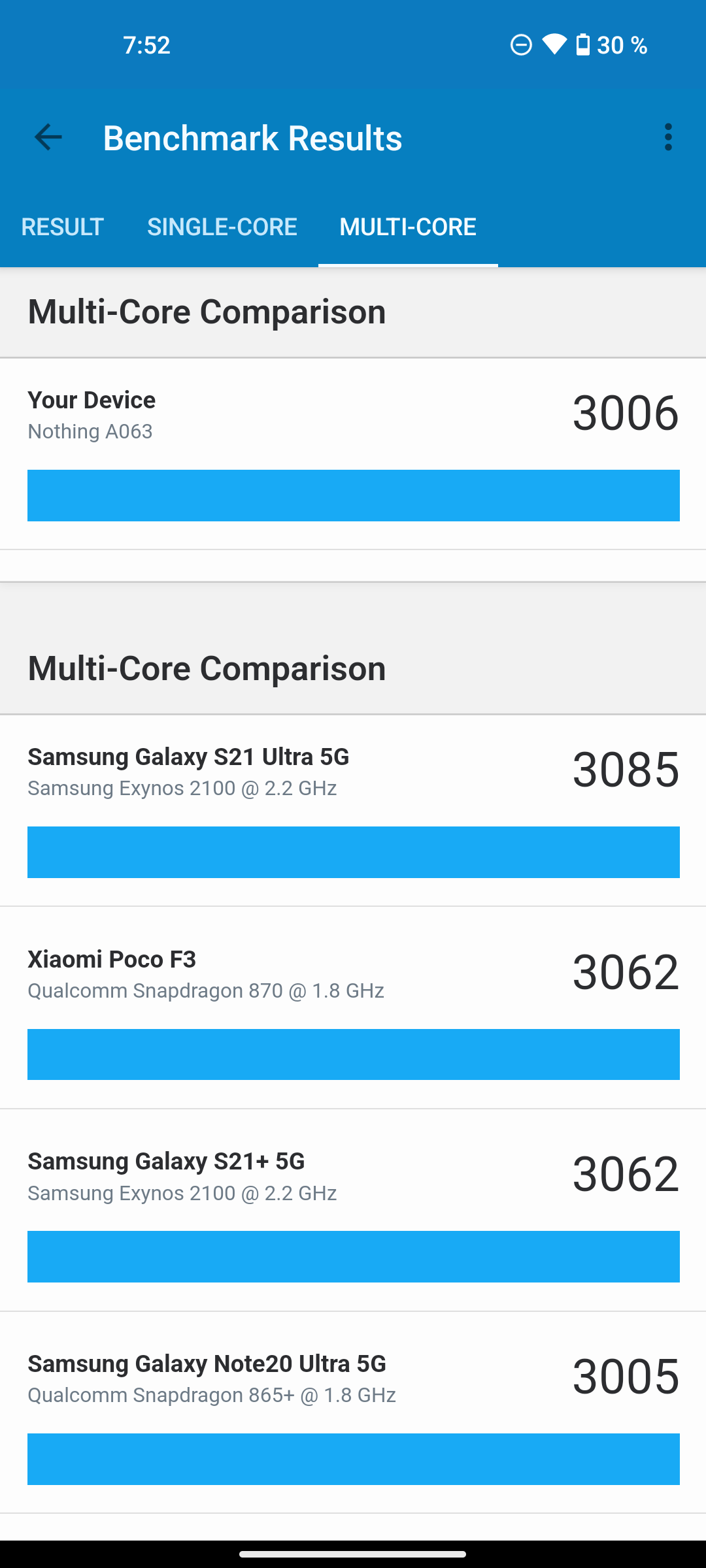Screen dimensions: 706x1568
Task: Switch to the SINGLE-CORE tab
Action: 222,227
